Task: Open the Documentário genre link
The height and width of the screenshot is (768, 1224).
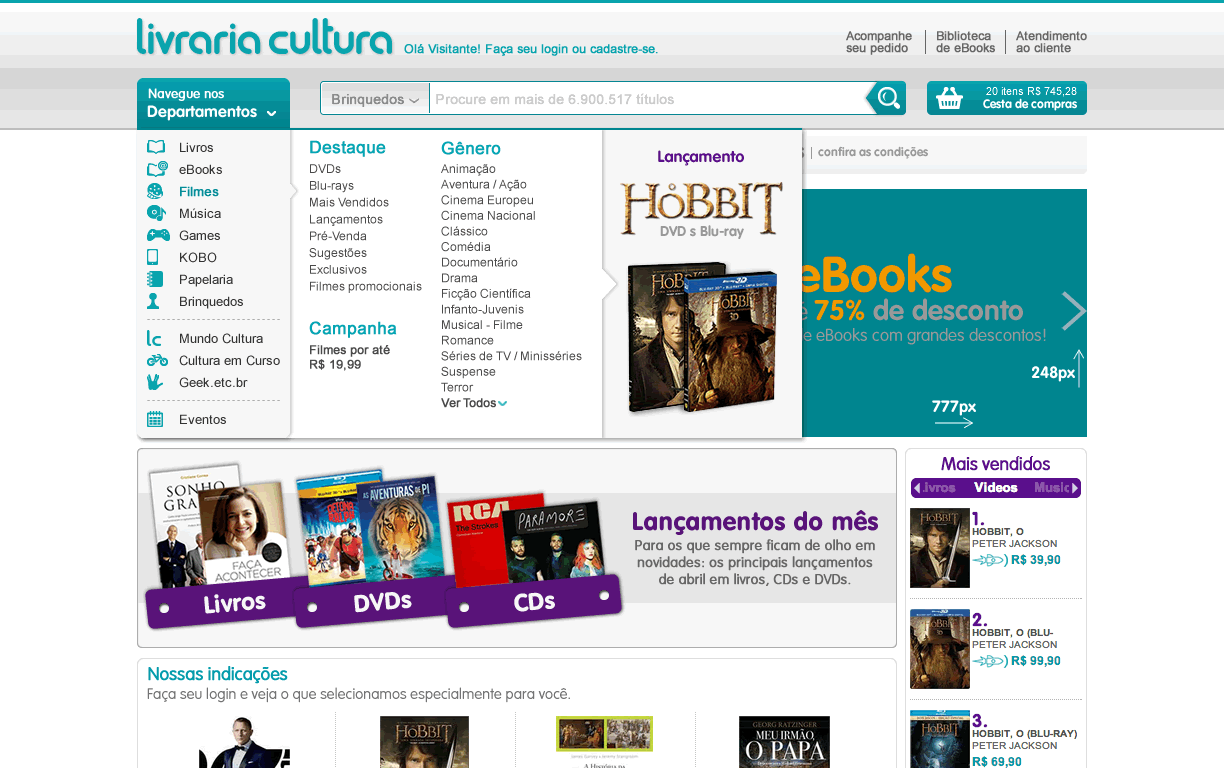Action: point(479,263)
